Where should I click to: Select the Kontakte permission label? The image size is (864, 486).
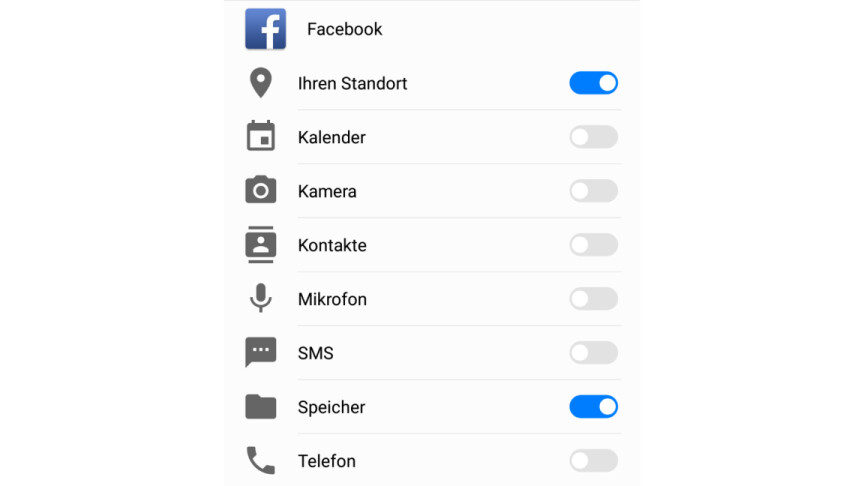click(332, 245)
